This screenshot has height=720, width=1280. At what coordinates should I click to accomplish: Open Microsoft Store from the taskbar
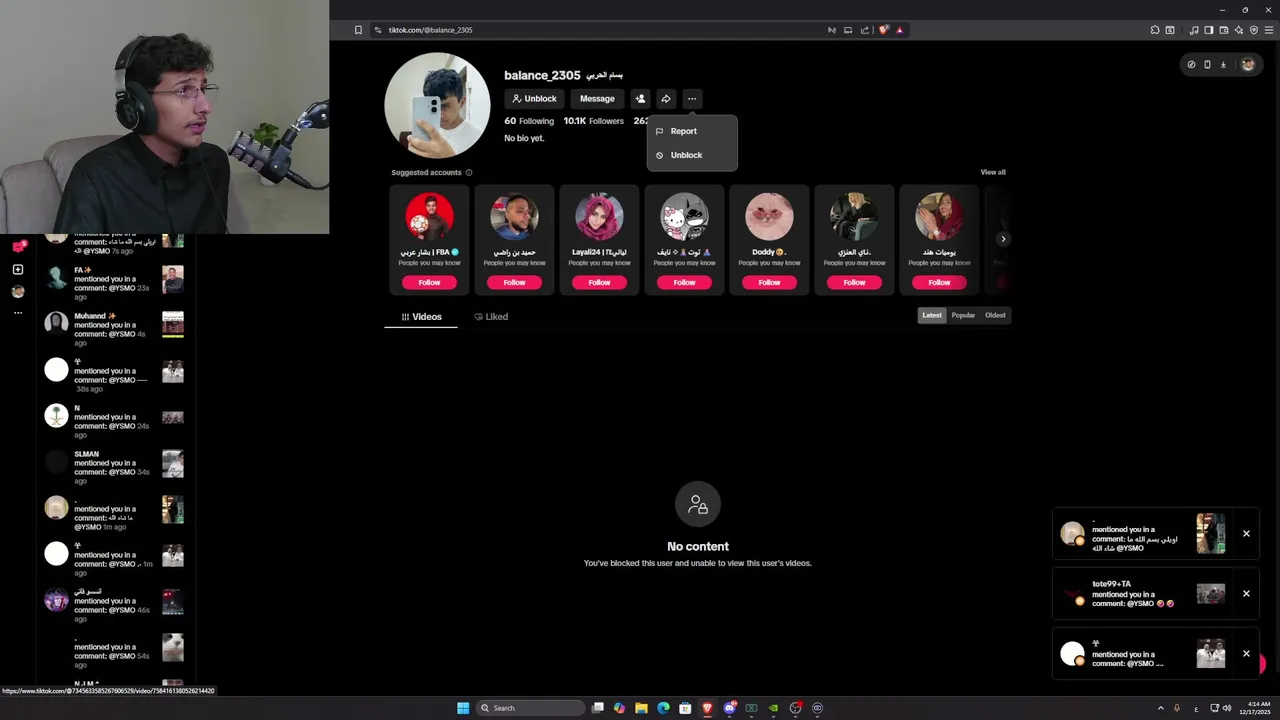coord(685,708)
